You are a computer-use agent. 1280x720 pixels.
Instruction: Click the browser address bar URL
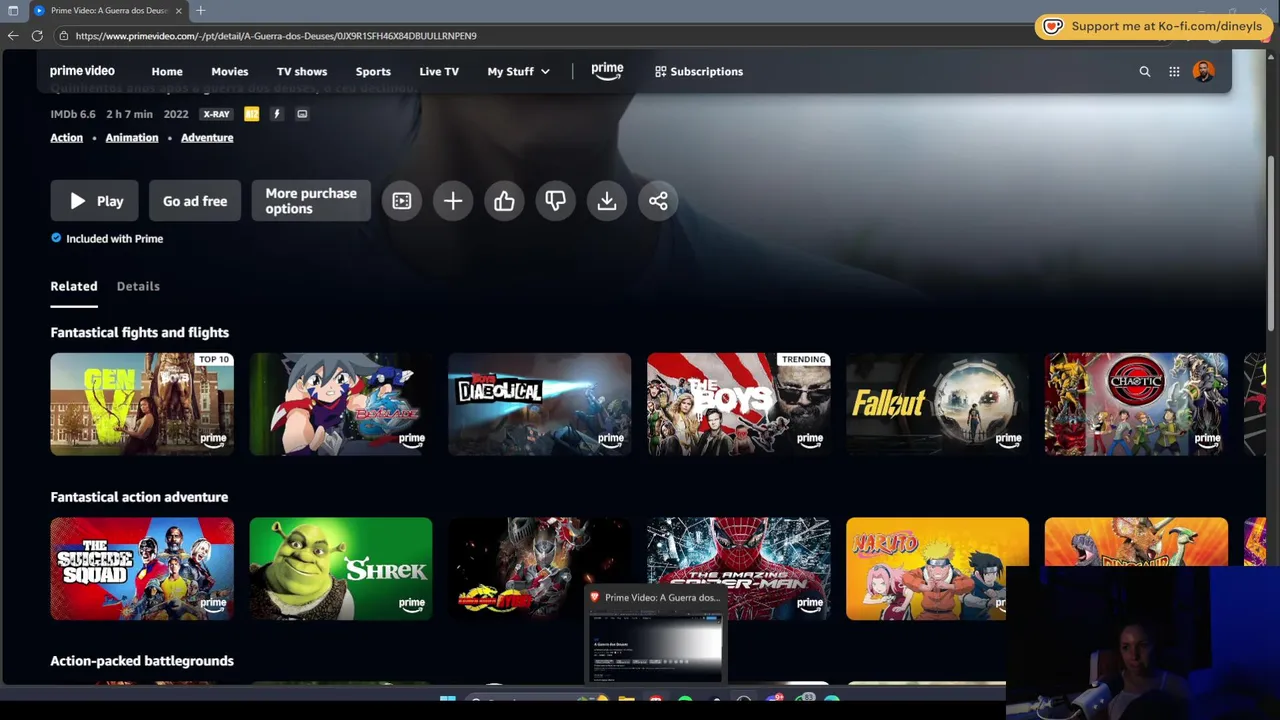coord(275,35)
